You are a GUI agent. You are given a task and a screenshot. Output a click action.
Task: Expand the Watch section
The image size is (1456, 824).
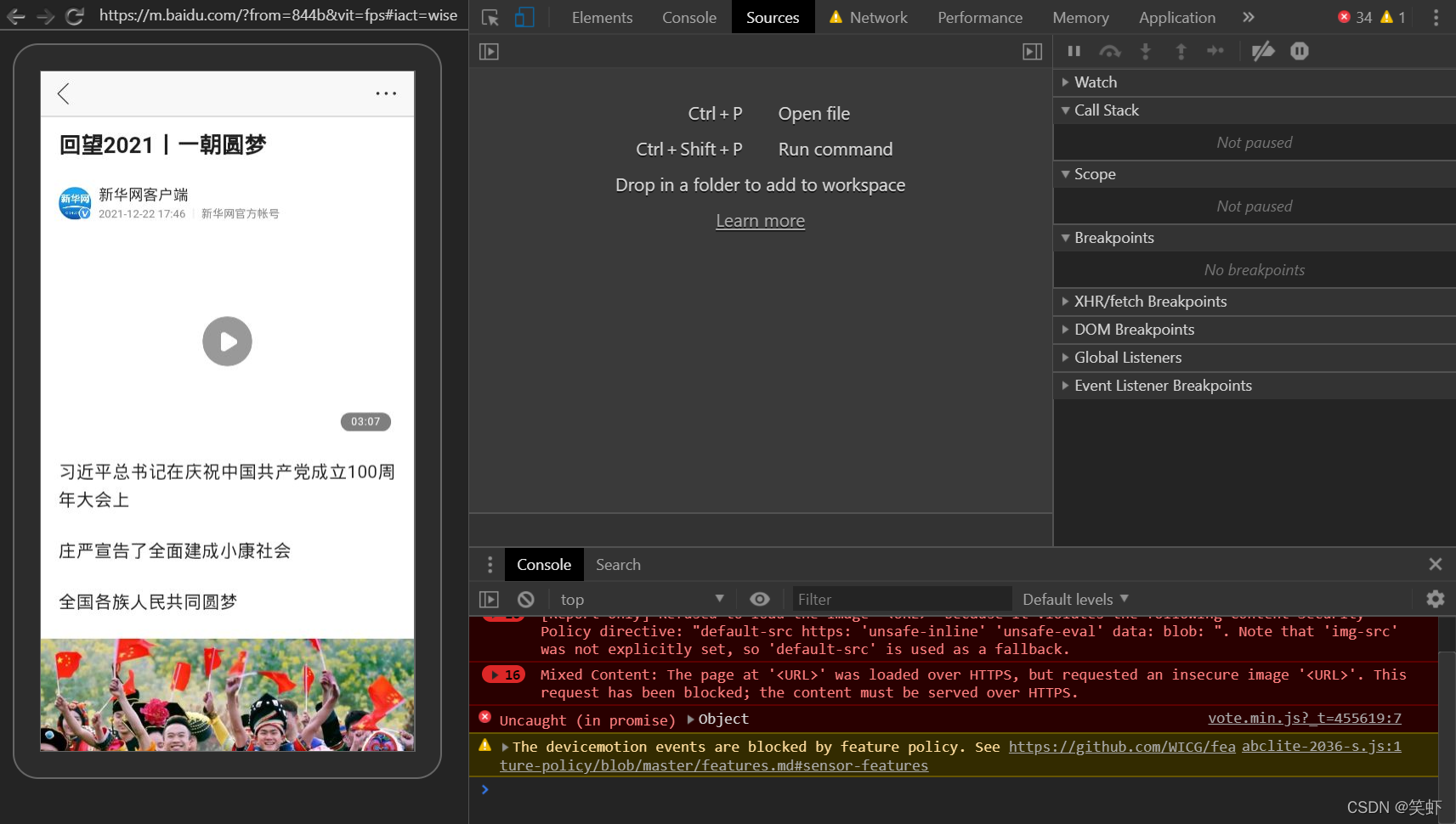[1255, 82]
